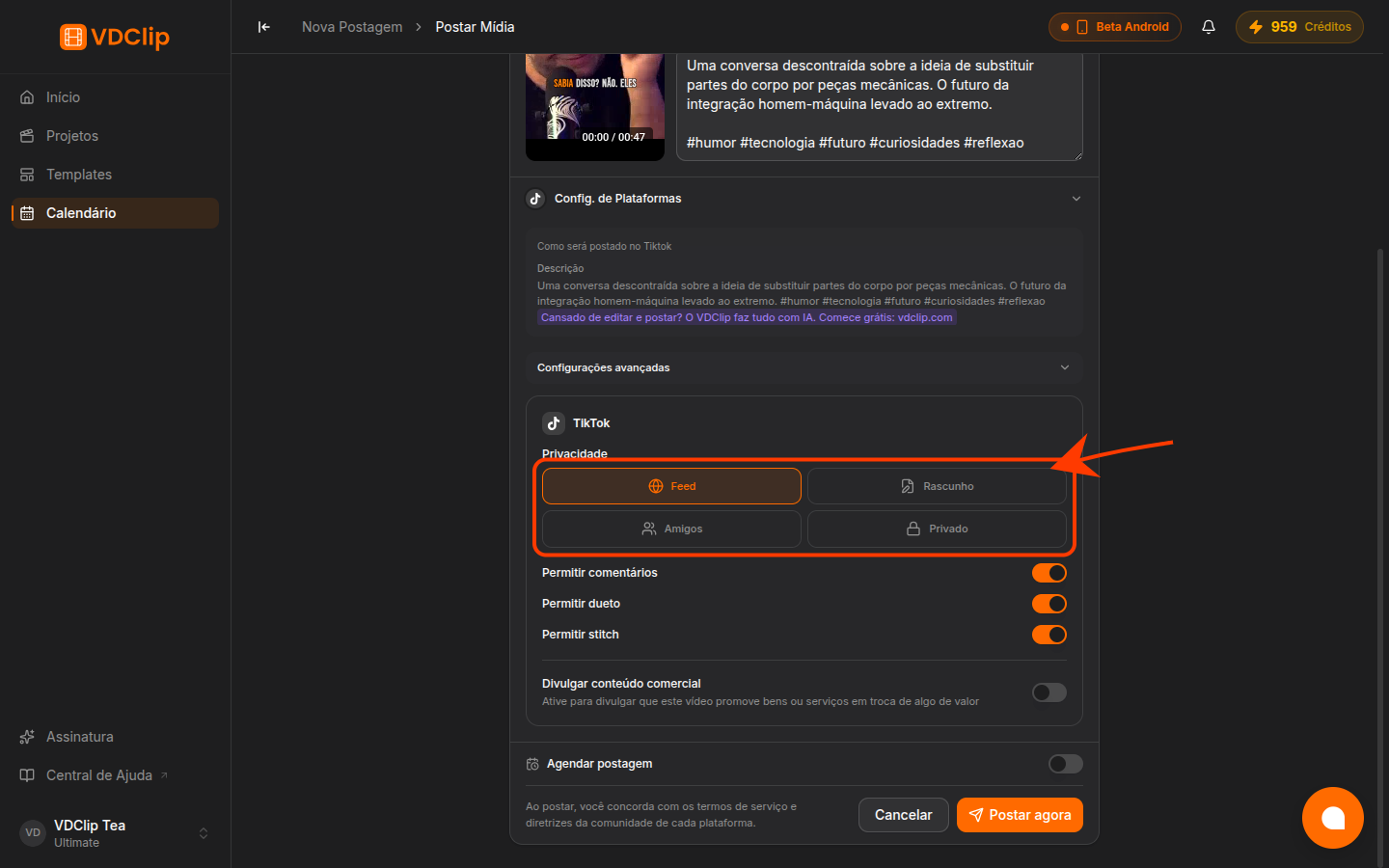The image size is (1389, 868).
Task: Select Calendário in the sidebar
Action: pyautogui.click(x=115, y=213)
